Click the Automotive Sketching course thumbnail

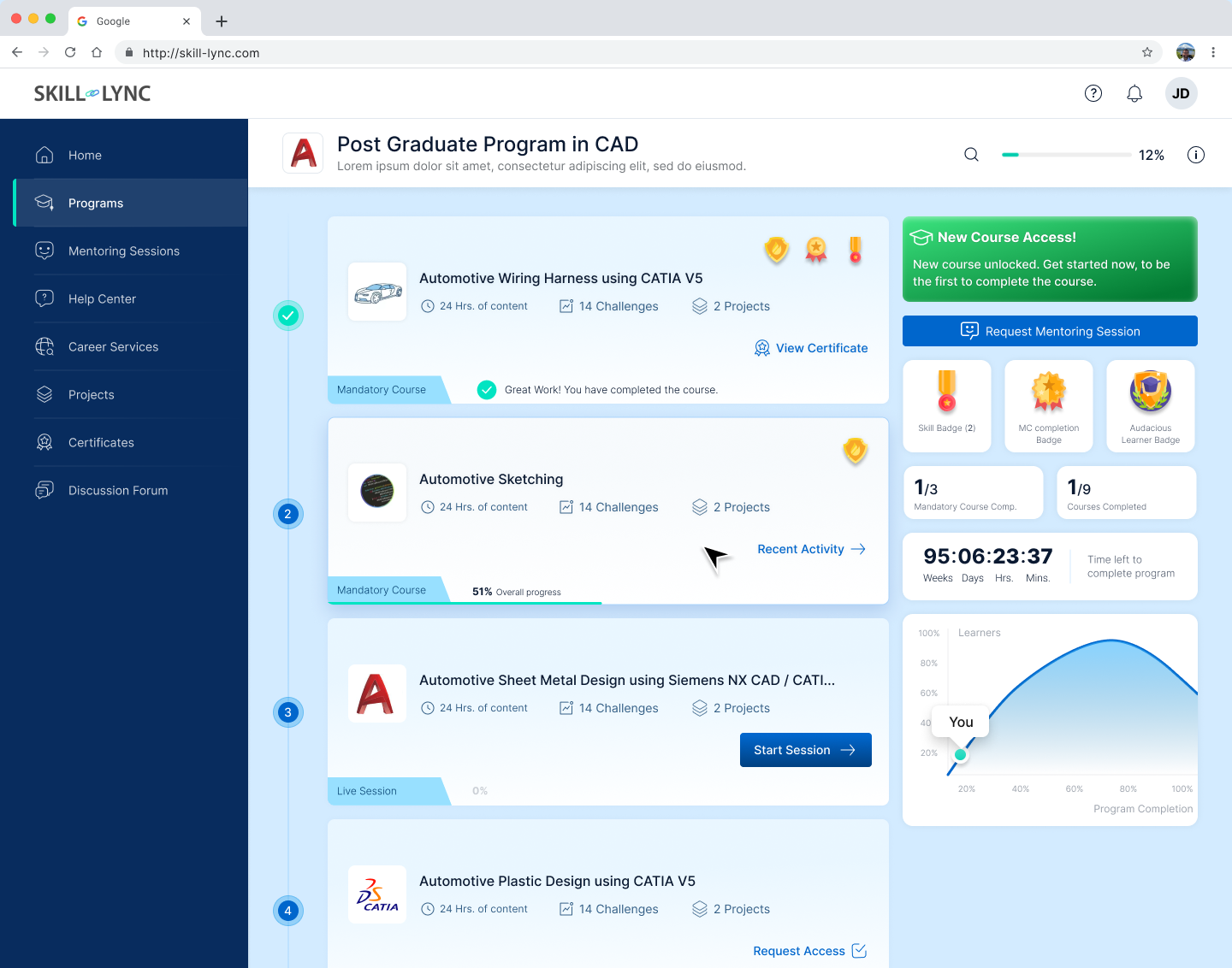[x=377, y=492]
